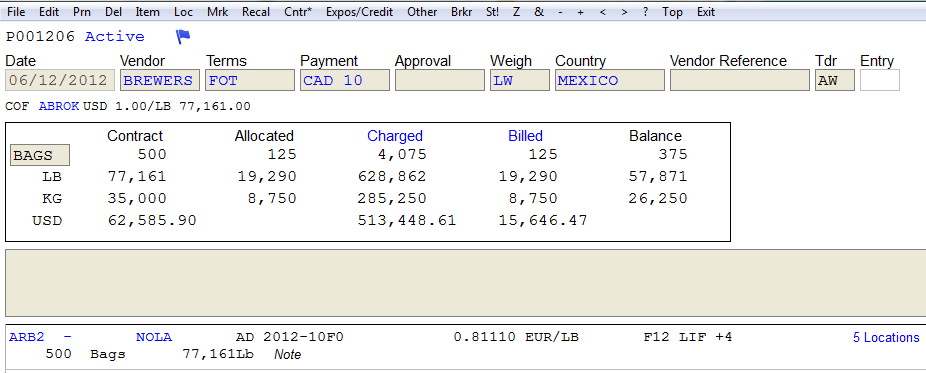Open the Item menu

pyautogui.click(x=147, y=12)
